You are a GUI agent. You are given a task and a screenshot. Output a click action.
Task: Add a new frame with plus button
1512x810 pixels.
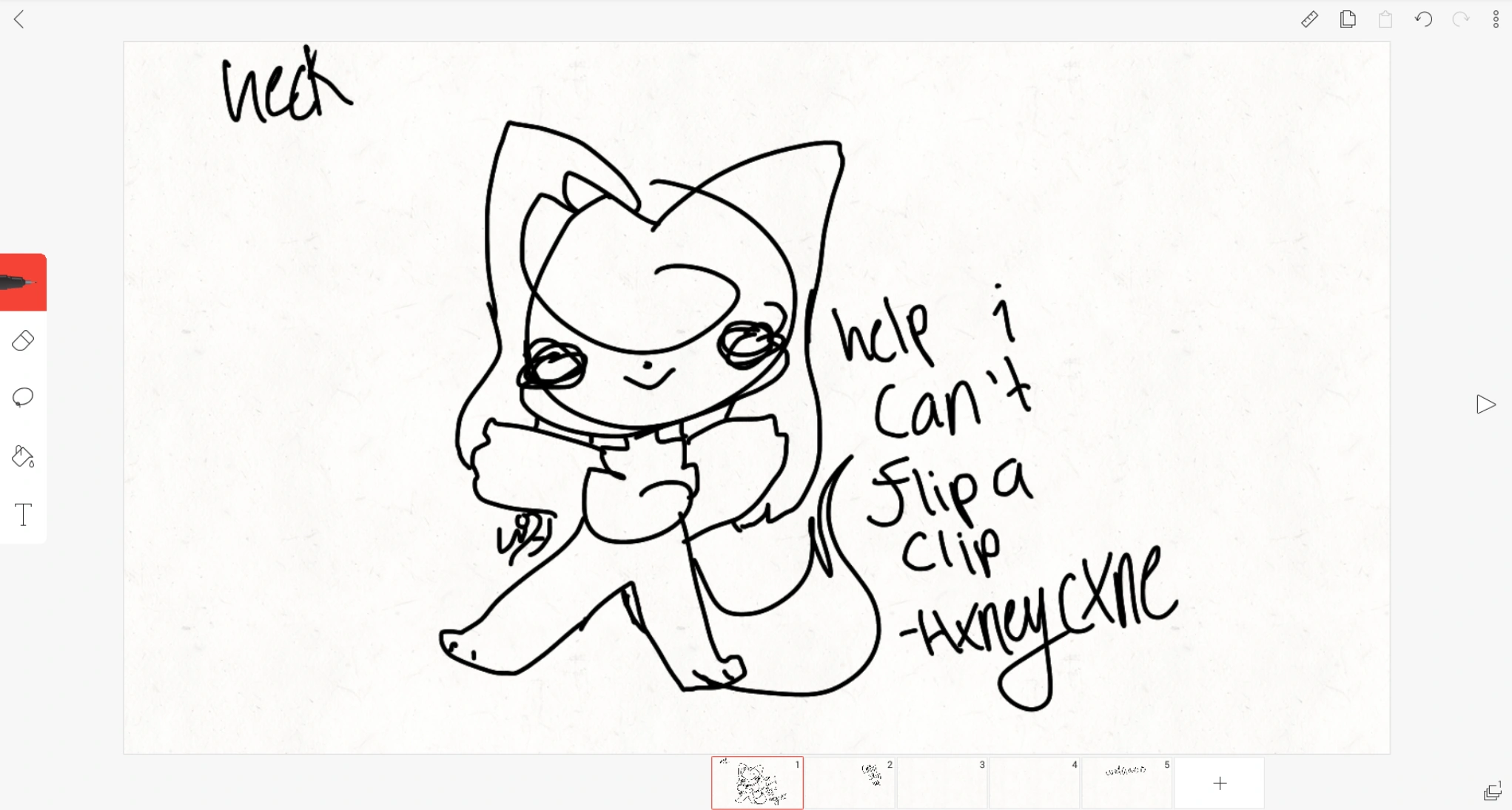1220,783
